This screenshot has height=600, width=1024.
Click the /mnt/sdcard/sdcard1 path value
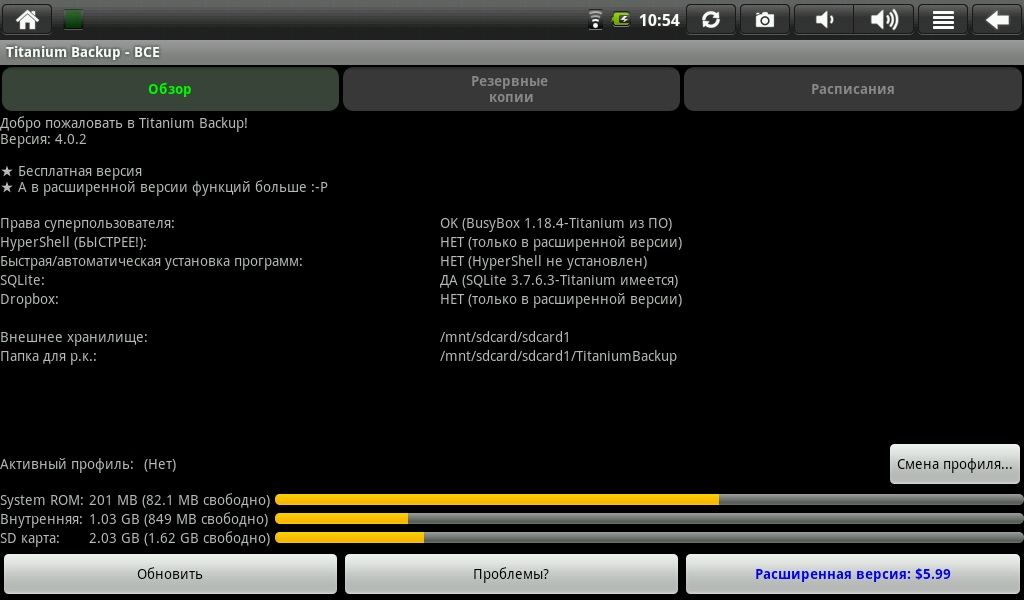505,337
